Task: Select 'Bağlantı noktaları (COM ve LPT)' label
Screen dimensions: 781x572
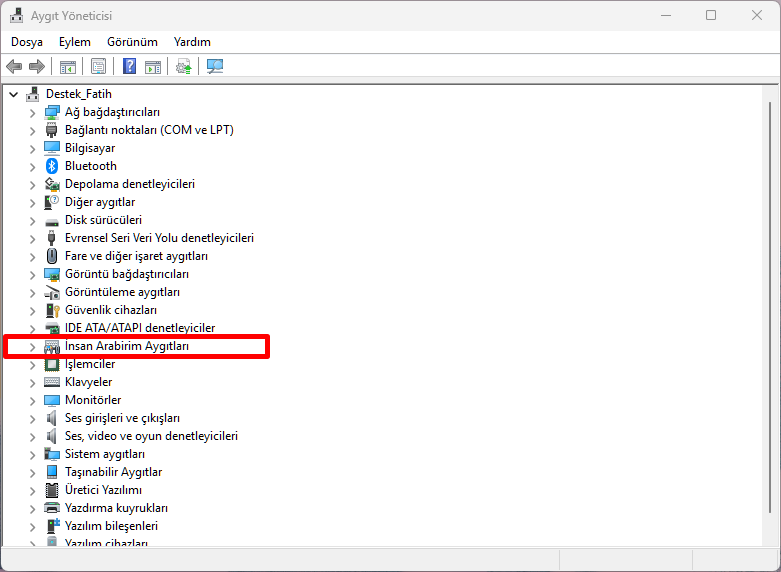Action: 149,130
